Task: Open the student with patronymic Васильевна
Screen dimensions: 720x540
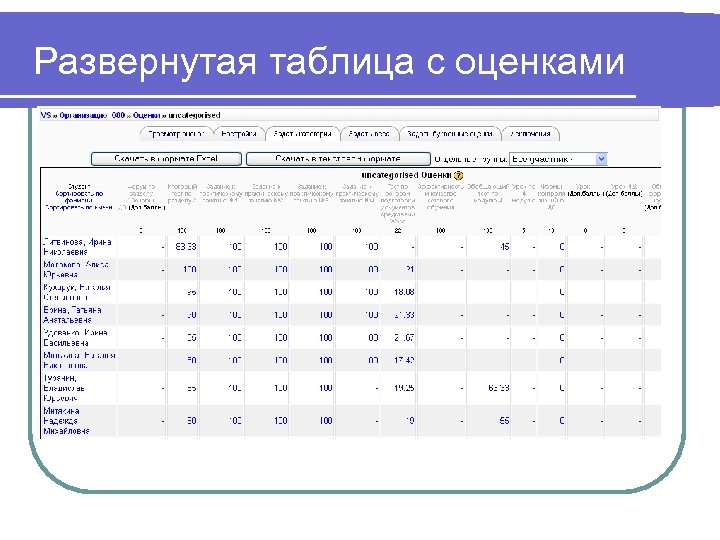Action: click(x=75, y=338)
